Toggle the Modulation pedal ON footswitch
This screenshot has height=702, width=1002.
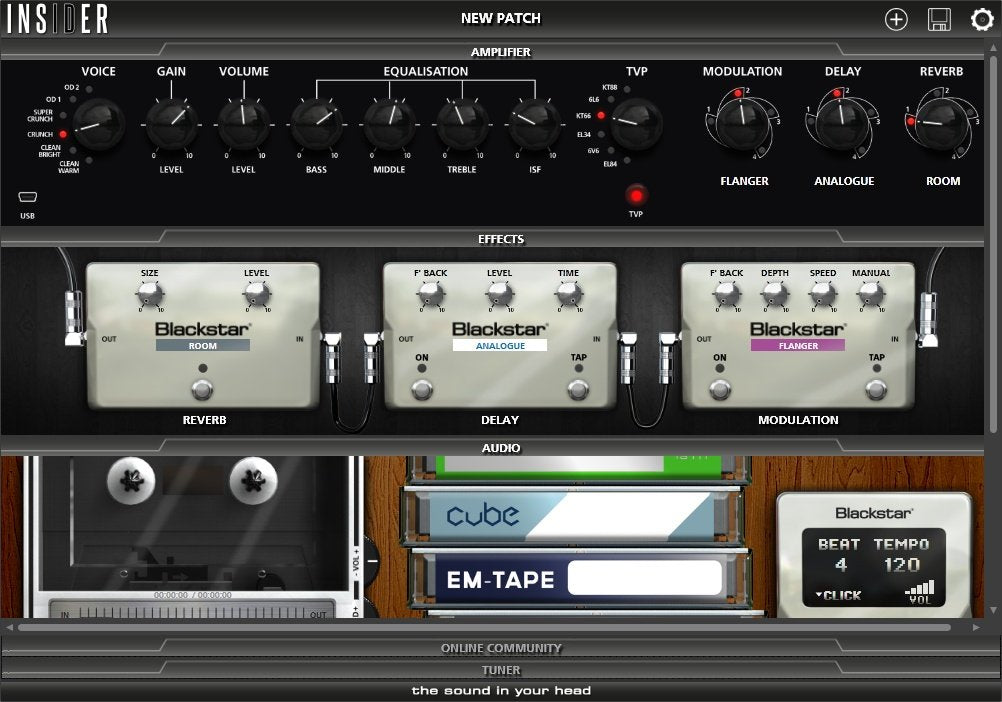click(720, 388)
